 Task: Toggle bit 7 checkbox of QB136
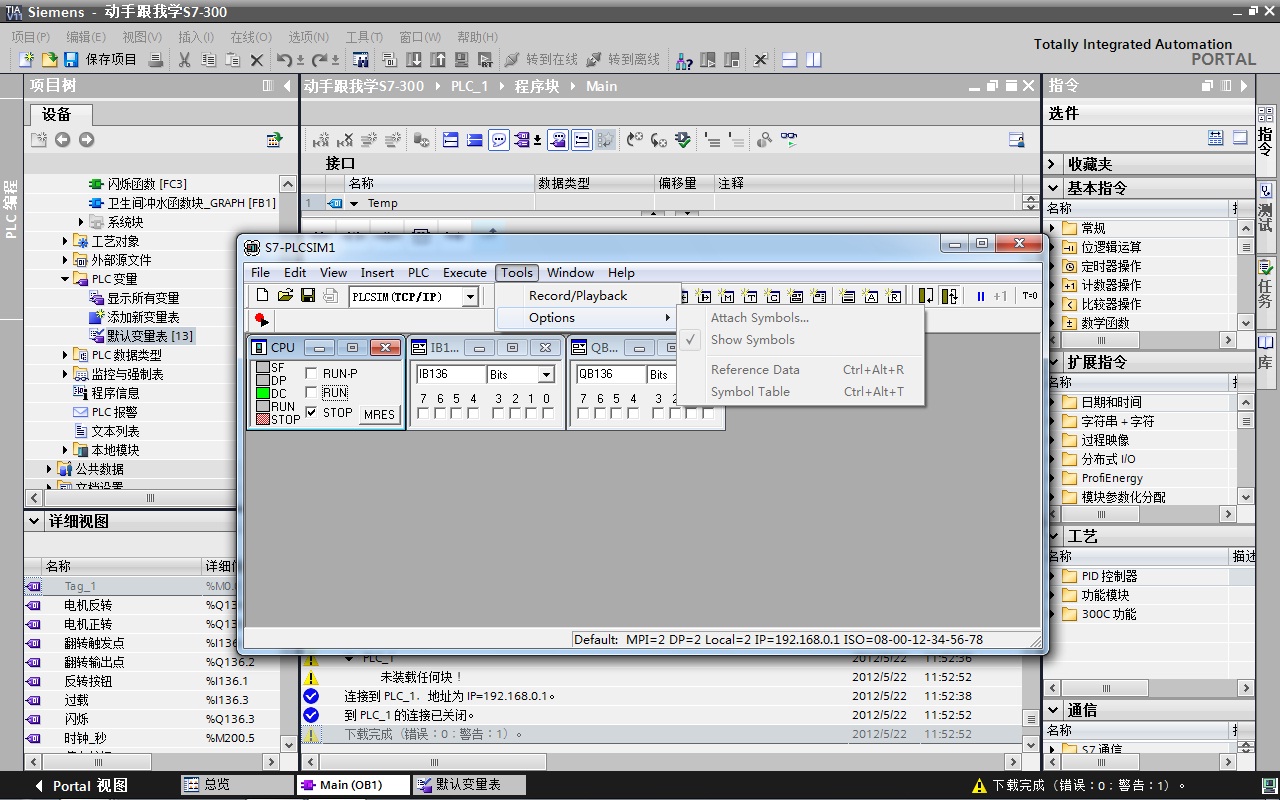pyautogui.click(x=583, y=413)
